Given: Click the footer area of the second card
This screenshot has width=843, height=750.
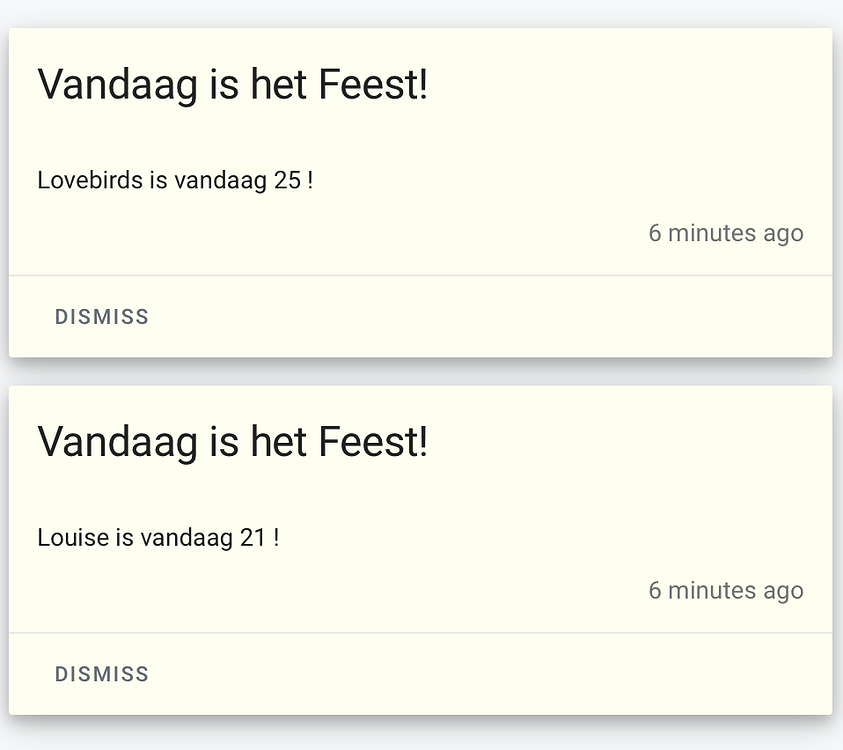Looking at the screenshot, I should click(x=420, y=674).
